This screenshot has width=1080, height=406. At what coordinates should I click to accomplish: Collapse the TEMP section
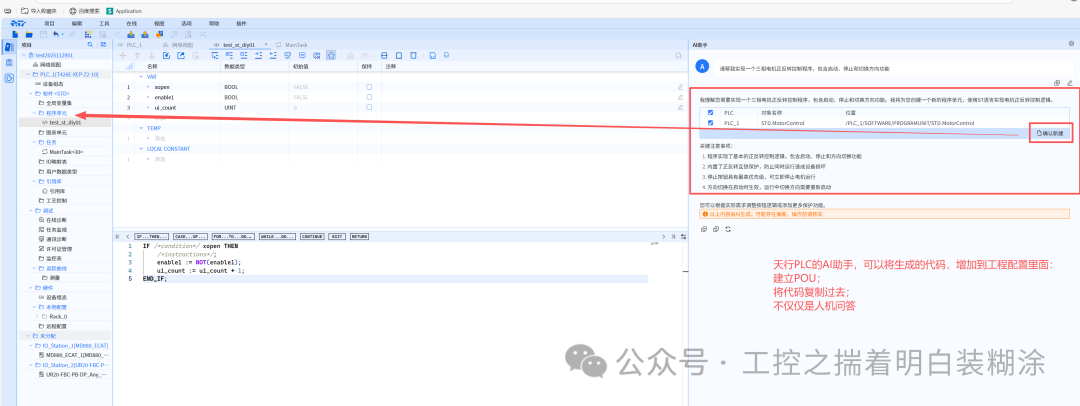tap(142, 128)
